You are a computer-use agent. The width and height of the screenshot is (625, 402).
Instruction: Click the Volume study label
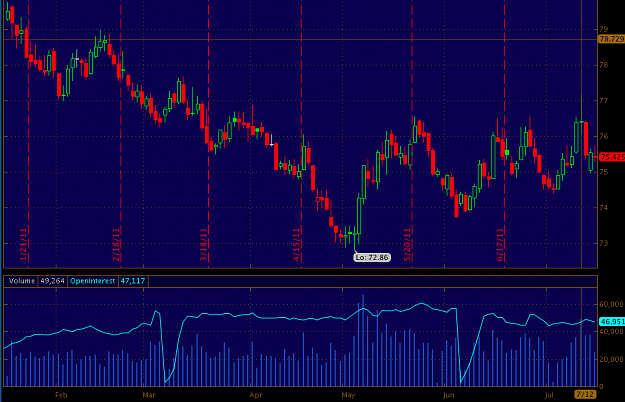pos(22,281)
